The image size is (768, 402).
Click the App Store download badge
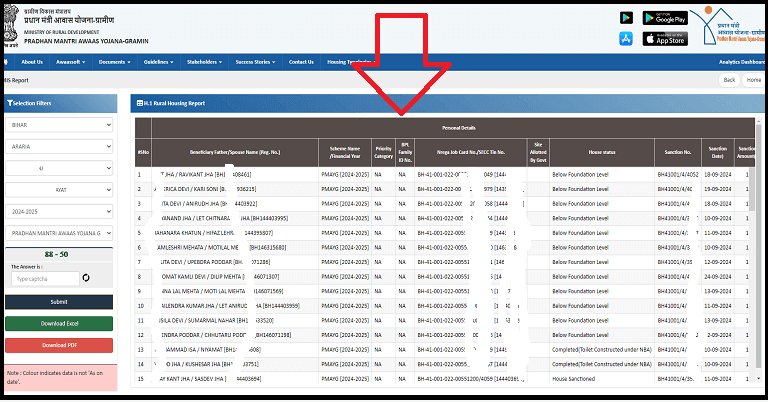click(x=665, y=39)
